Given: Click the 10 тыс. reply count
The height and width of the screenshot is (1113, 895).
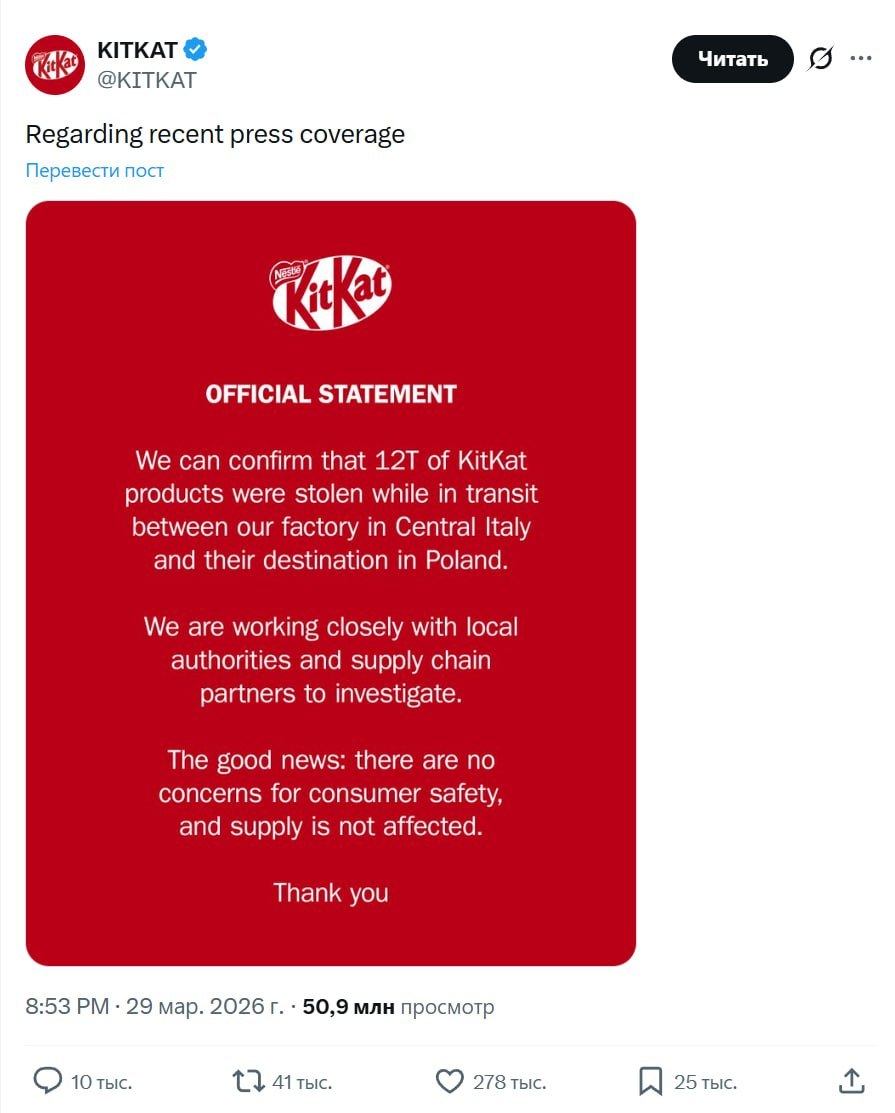Looking at the screenshot, I should point(101,1082).
